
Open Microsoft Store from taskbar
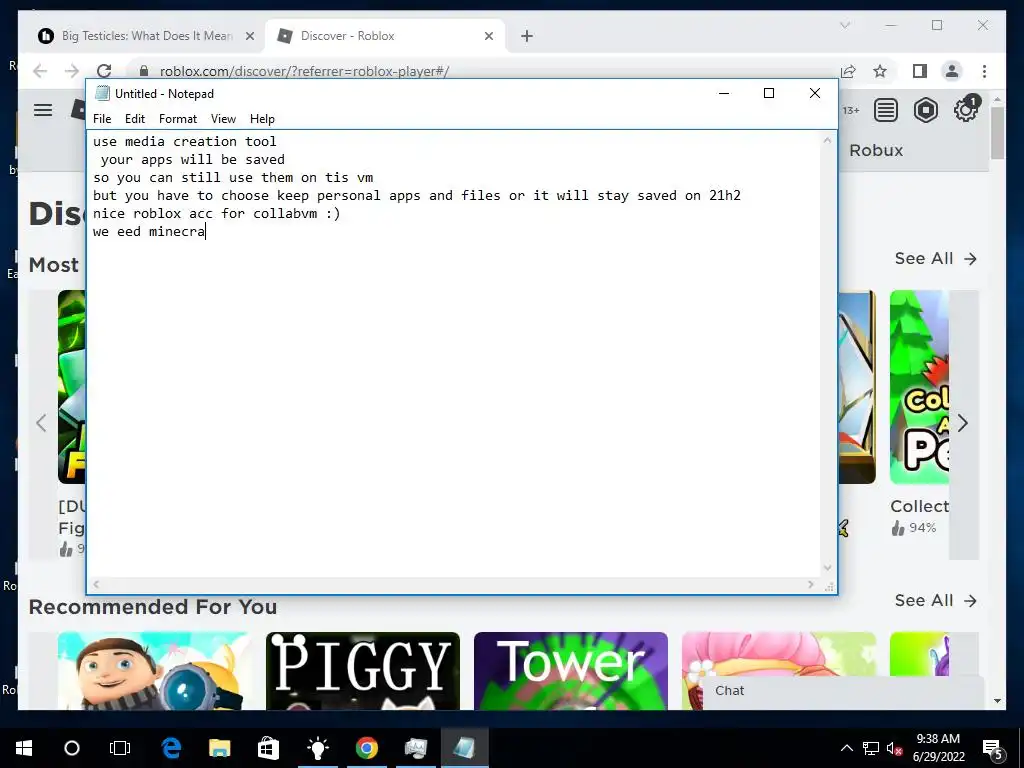[268, 748]
